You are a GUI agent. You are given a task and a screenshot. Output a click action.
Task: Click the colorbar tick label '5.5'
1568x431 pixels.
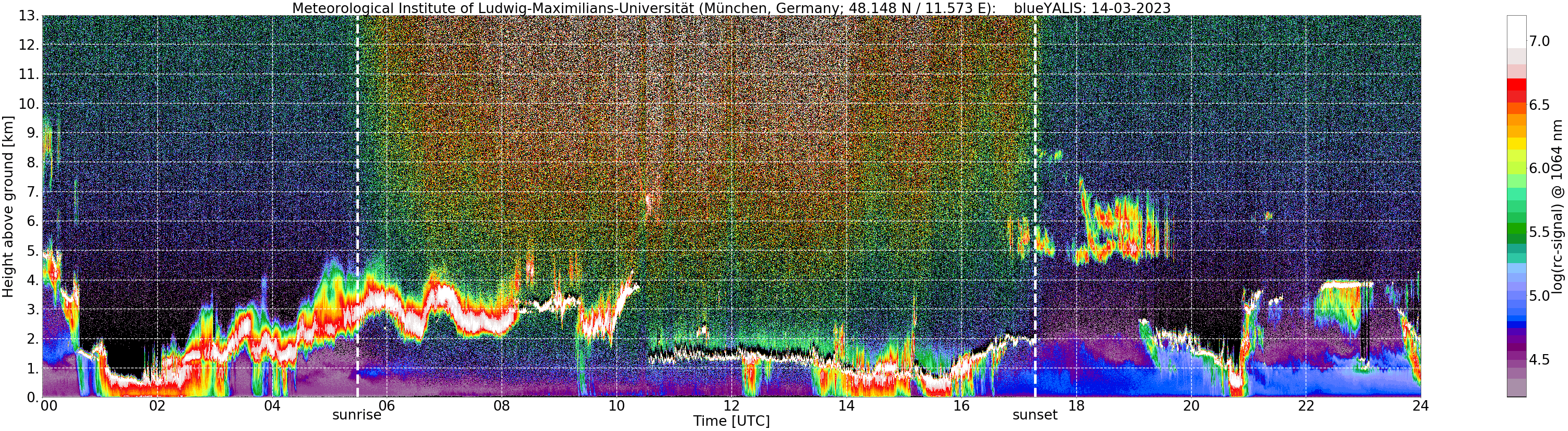pyautogui.click(x=1539, y=232)
